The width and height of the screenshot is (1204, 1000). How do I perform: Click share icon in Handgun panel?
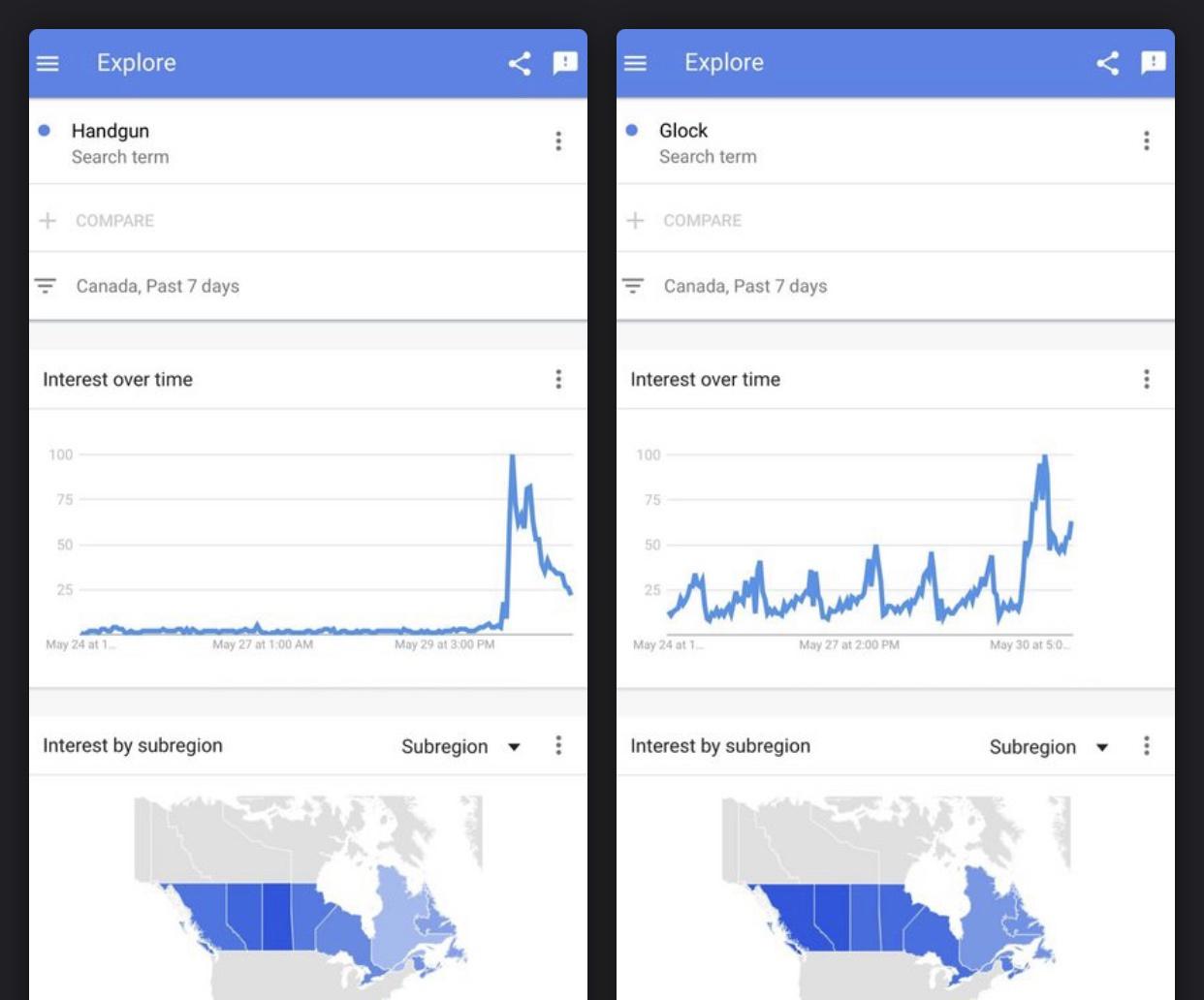pyautogui.click(x=520, y=64)
